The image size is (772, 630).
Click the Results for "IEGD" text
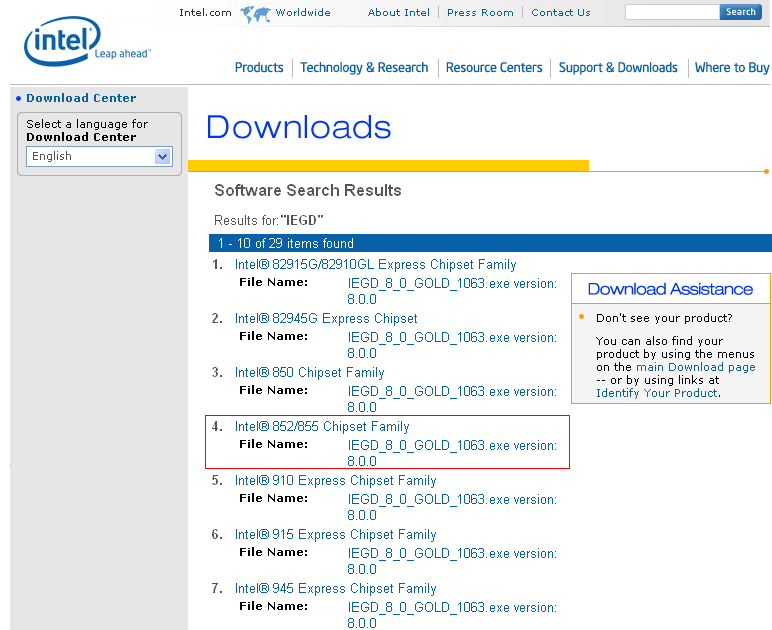click(269, 220)
